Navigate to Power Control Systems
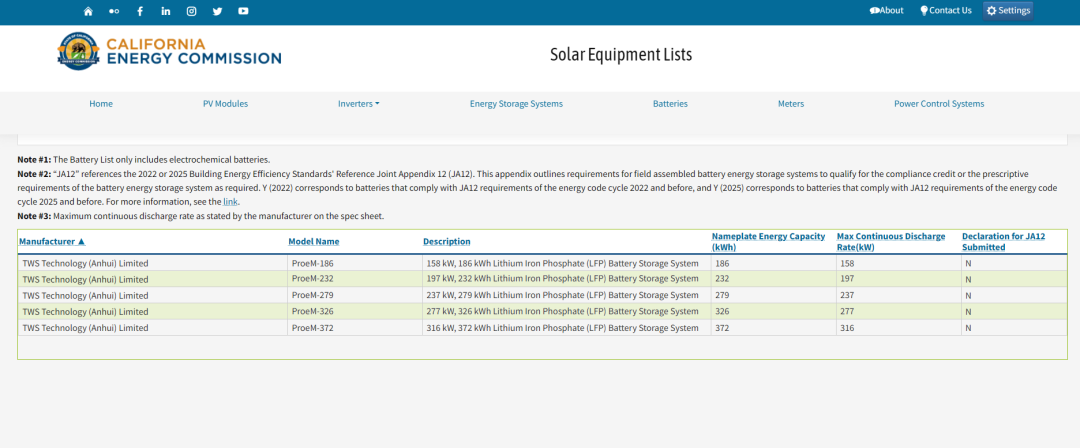 tap(938, 104)
